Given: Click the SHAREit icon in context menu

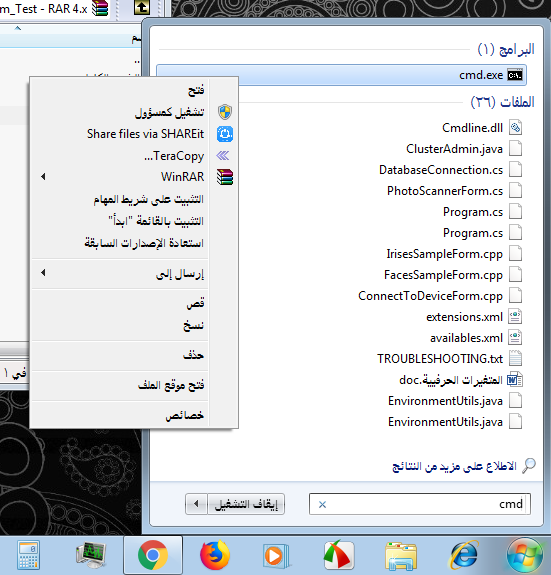Looking at the screenshot, I should coord(224,134).
